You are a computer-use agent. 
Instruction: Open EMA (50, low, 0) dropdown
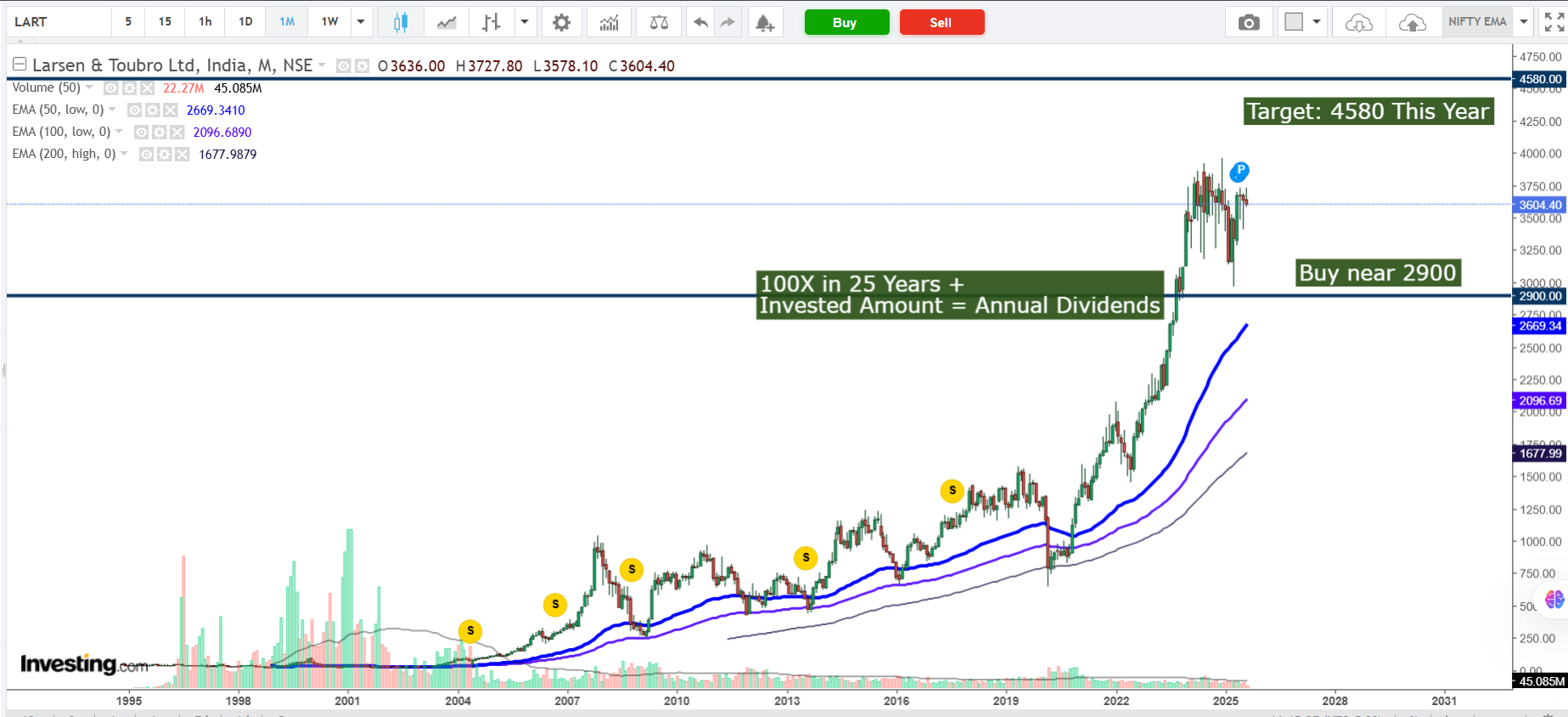click(112, 110)
